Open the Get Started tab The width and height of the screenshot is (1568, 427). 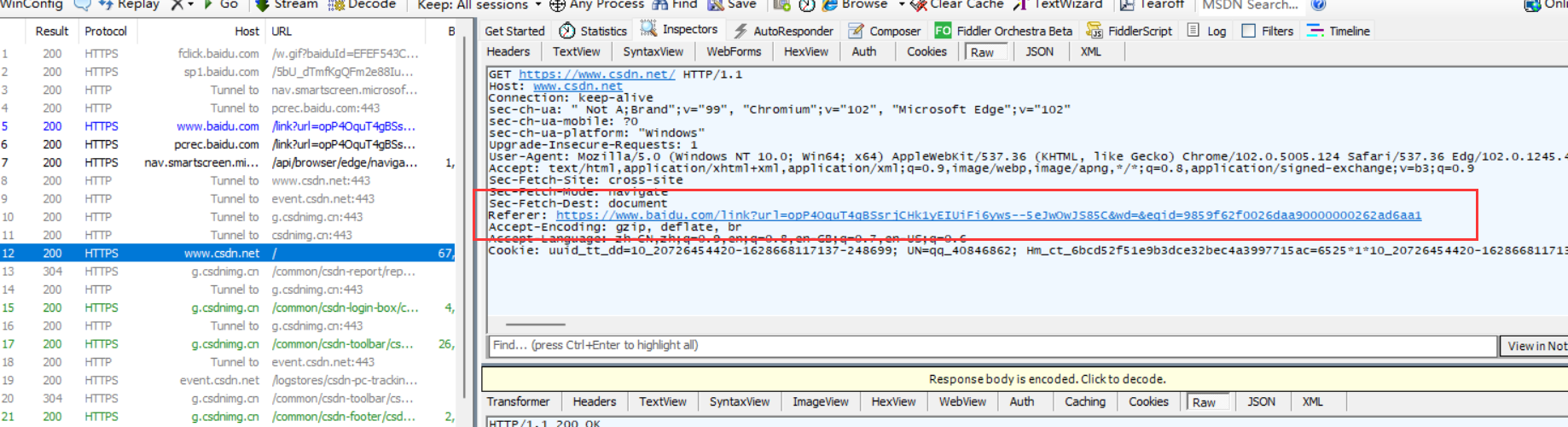coord(514,31)
